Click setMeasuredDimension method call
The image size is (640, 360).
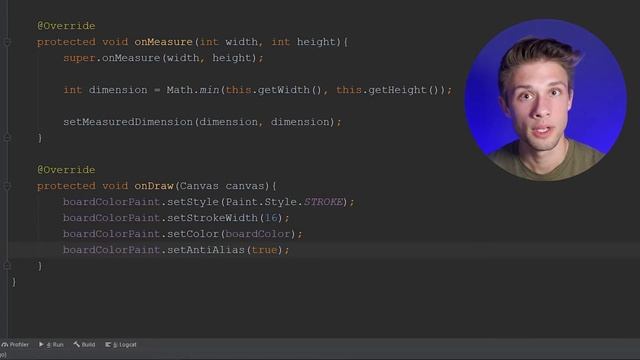[128, 122]
